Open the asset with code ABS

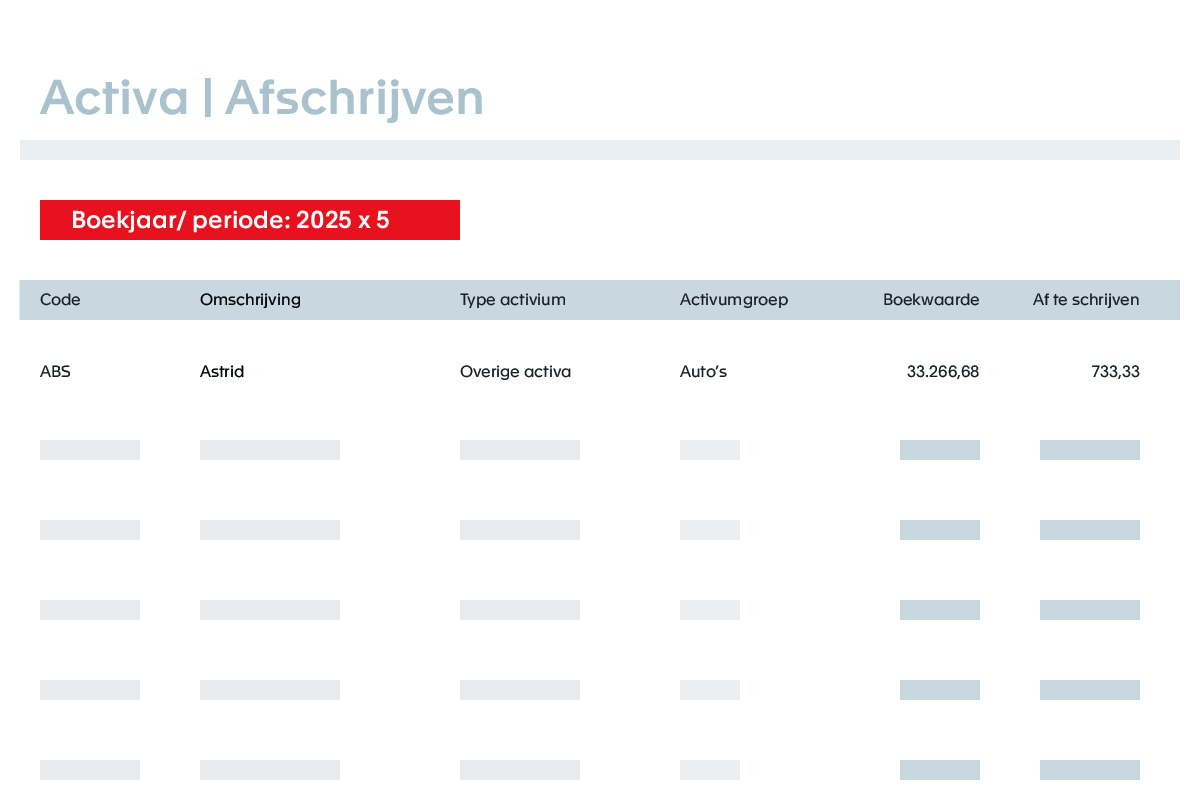click(x=55, y=372)
